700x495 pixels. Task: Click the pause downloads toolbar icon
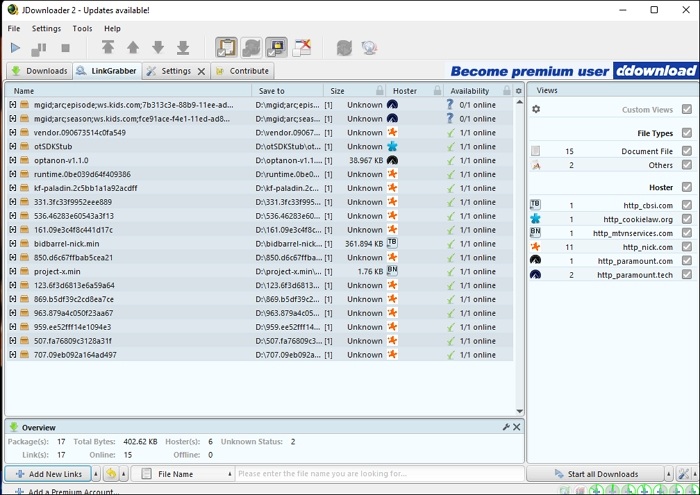[39, 48]
